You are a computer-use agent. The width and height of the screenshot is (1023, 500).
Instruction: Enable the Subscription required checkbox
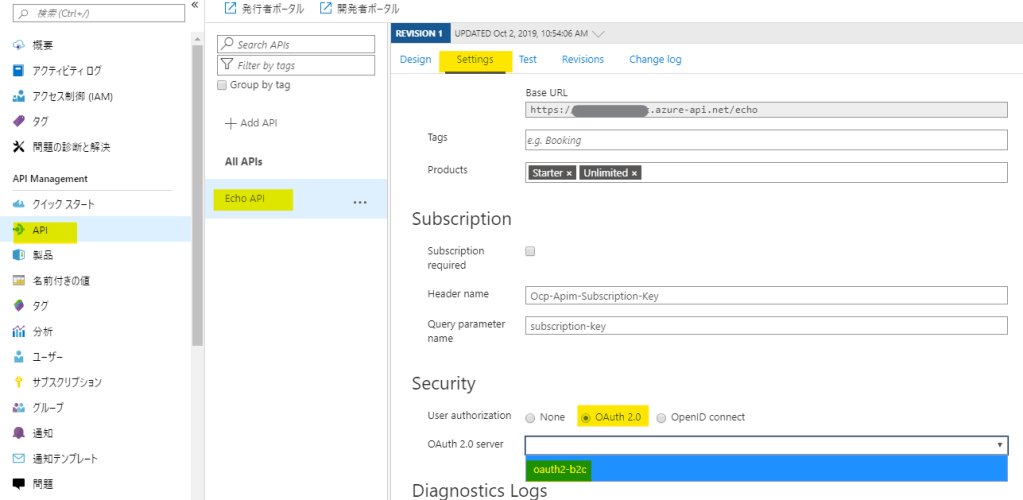tap(531, 252)
